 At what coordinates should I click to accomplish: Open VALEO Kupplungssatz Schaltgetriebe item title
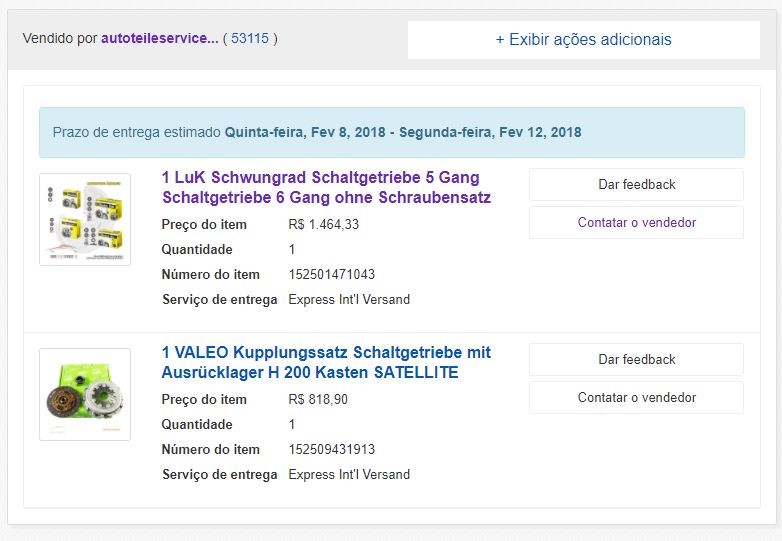coord(326,362)
